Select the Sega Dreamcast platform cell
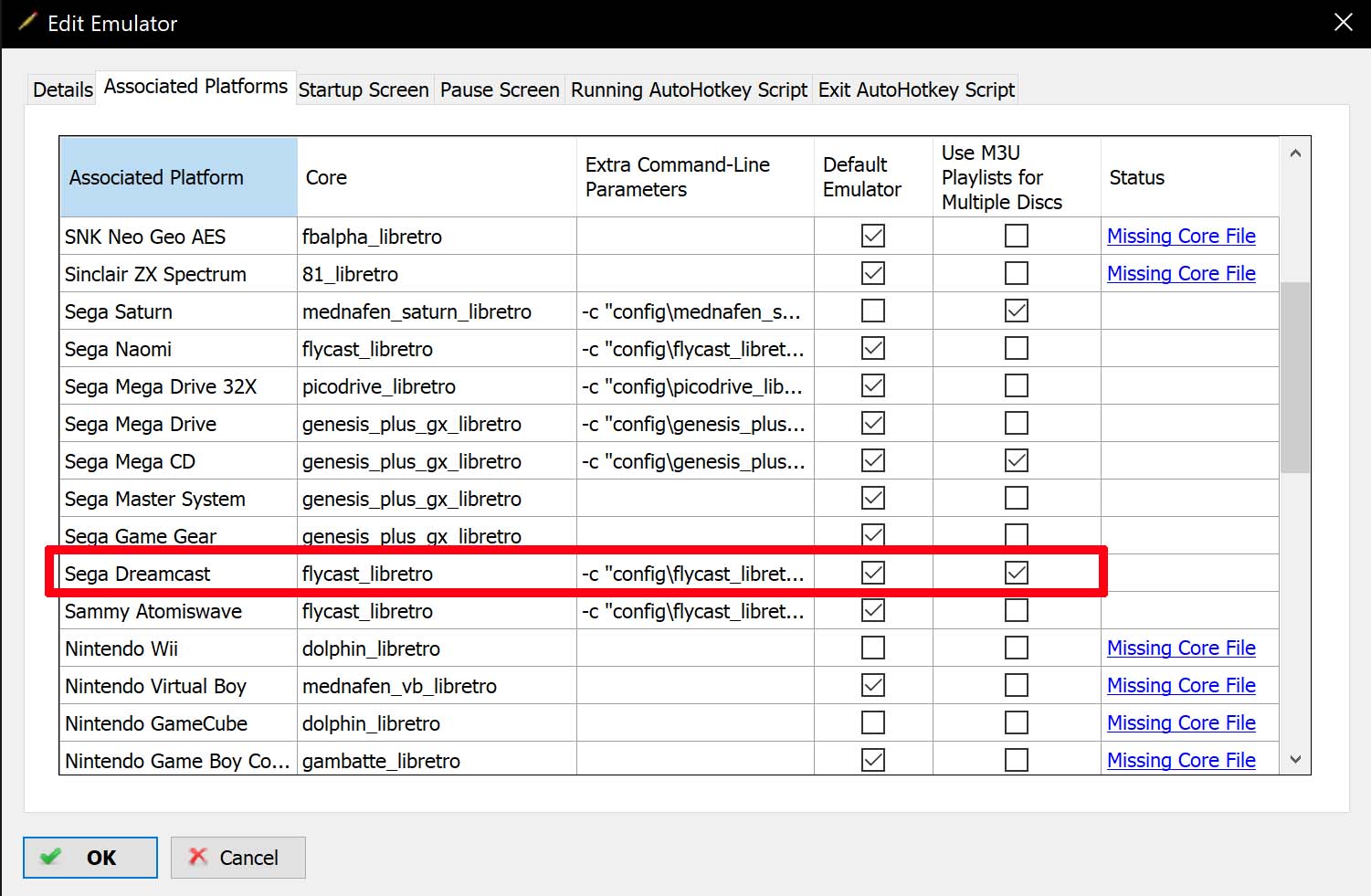The height and width of the screenshot is (896, 1371). [x=179, y=574]
